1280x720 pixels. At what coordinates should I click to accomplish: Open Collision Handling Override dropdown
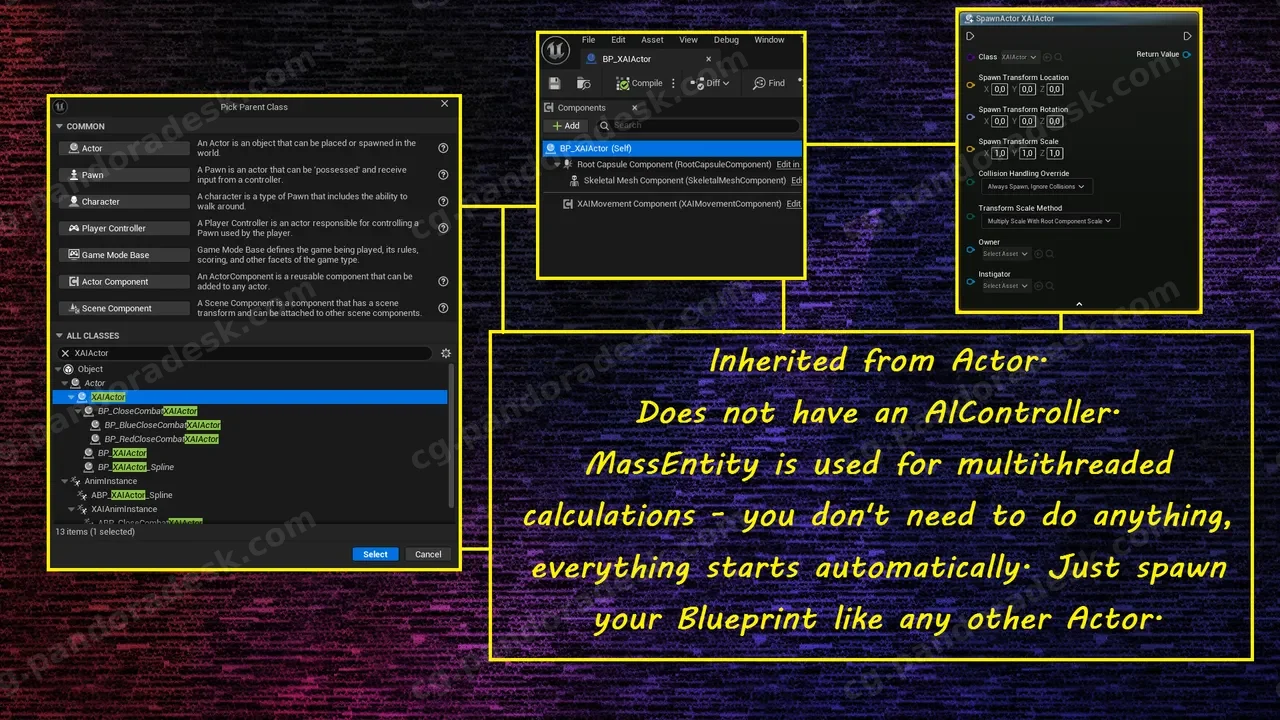click(1035, 186)
